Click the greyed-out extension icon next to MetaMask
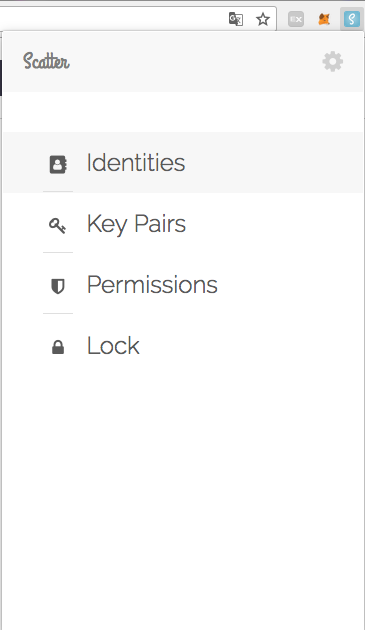The width and height of the screenshot is (365, 630). (296, 19)
